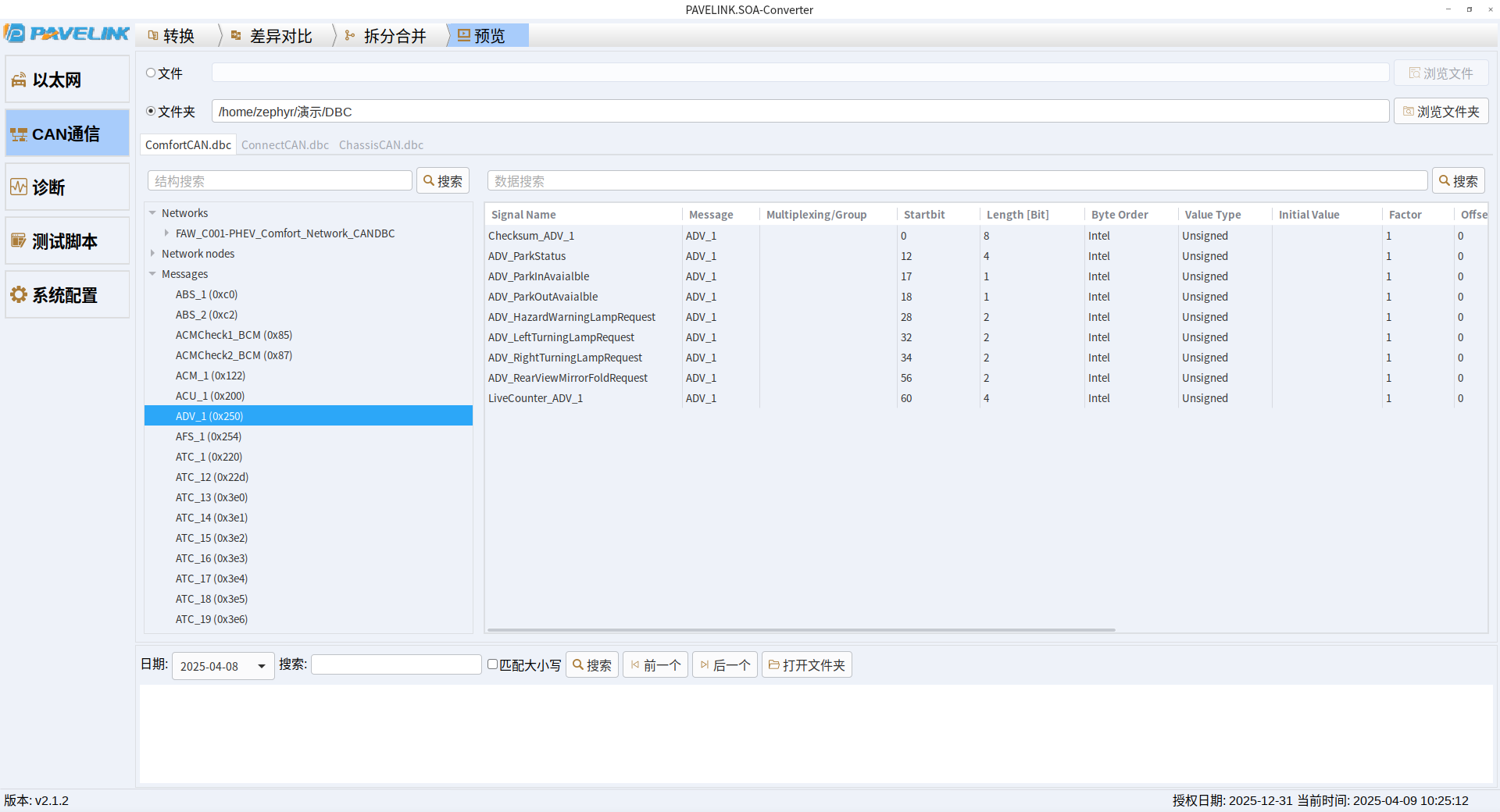Image resolution: width=1500 pixels, height=812 pixels.
Task: Click the PAVELINK logo
Action: pyautogui.click(x=66, y=33)
